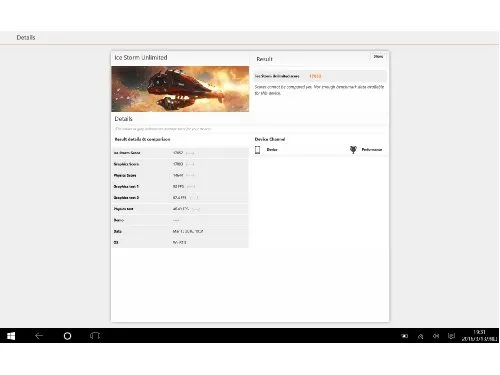The width and height of the screenshot is (500, 375).
Task: Open the Windows Start menu
Action: 11,336
